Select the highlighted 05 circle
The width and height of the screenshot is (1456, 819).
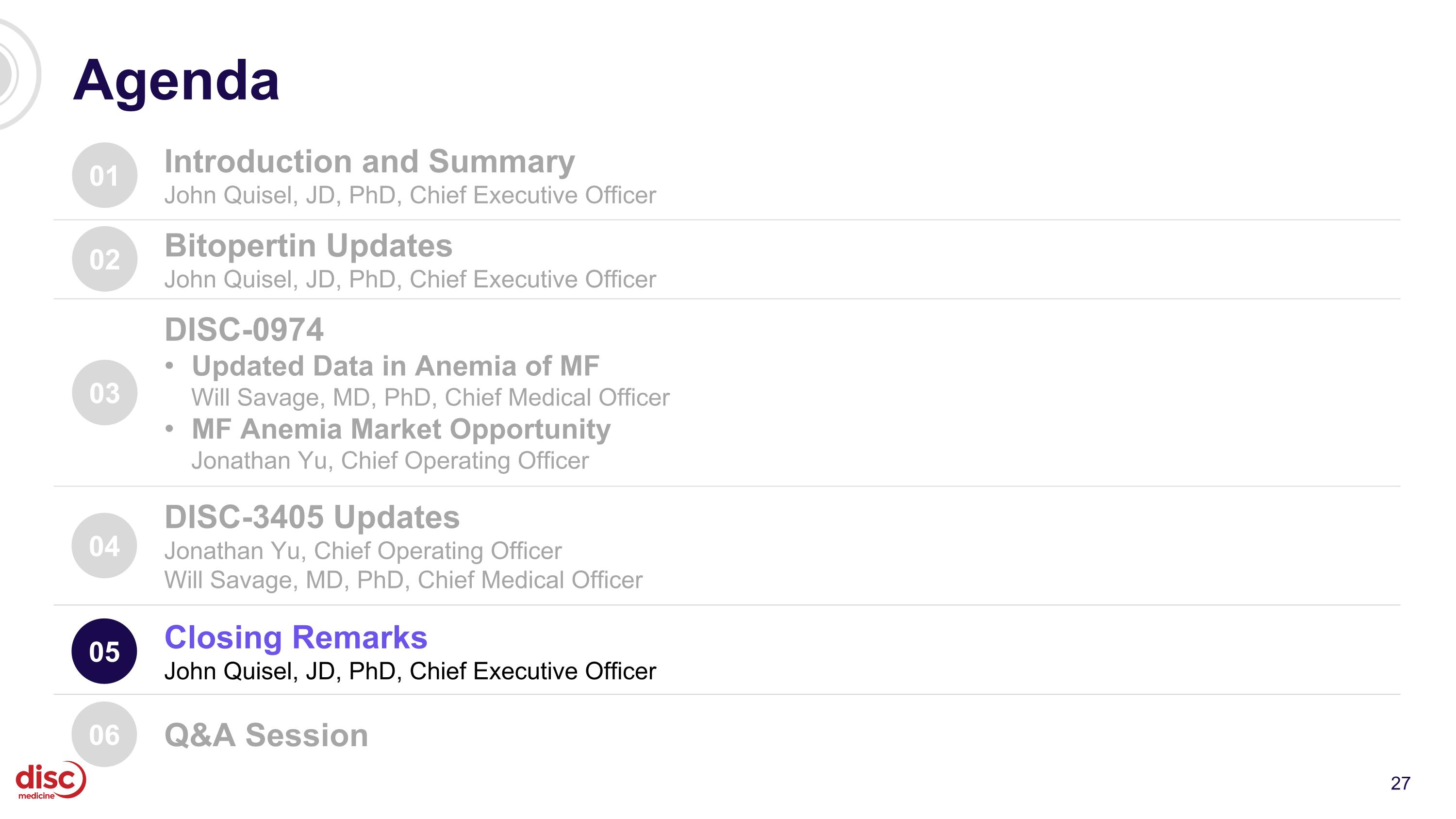click(x=104, y=651)
